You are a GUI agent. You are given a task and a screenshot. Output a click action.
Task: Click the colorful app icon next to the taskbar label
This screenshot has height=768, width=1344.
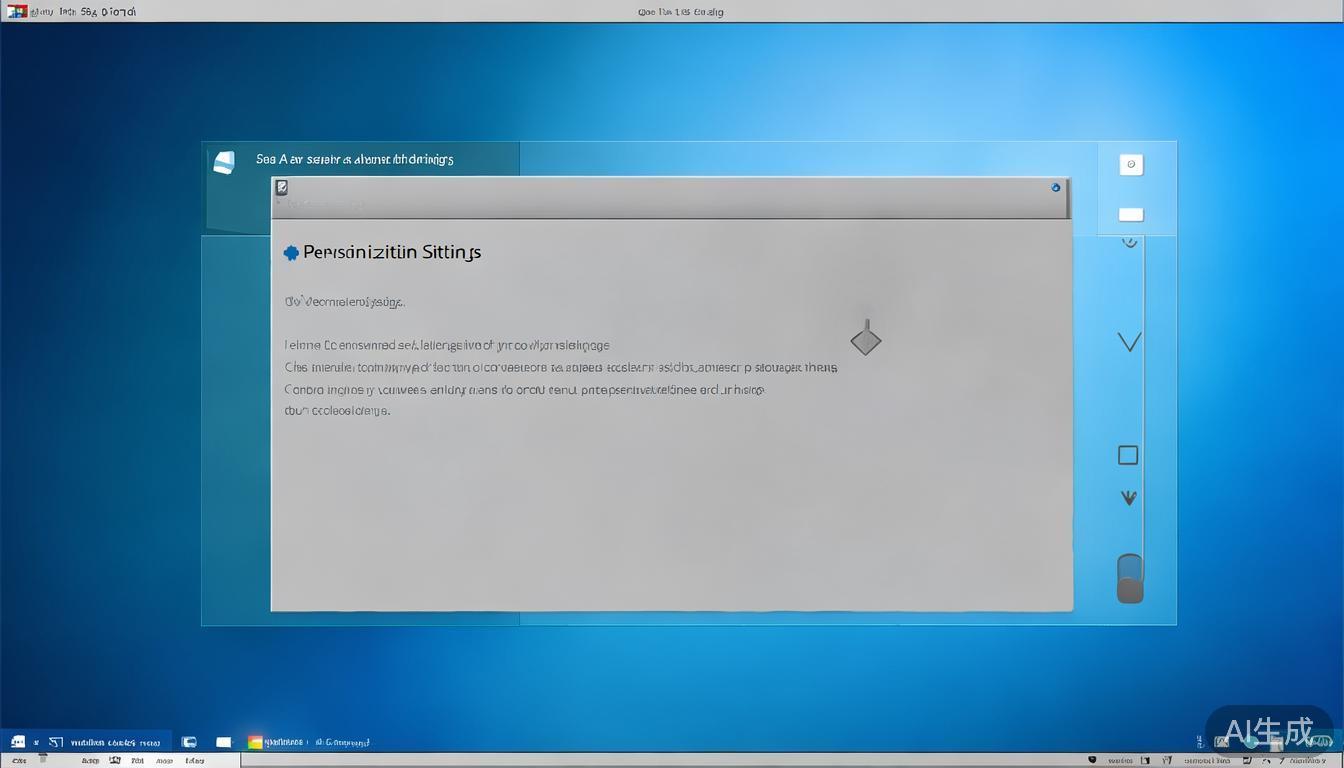(255, 742)
